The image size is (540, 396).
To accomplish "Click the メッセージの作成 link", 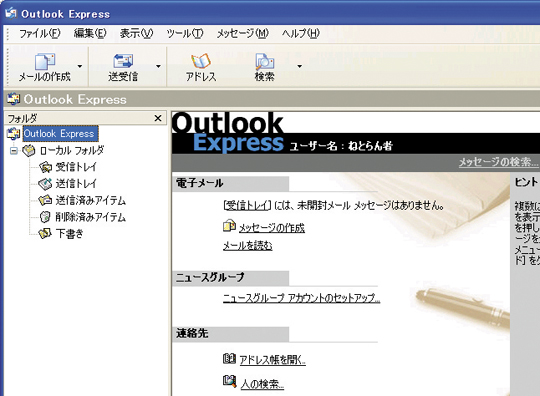I will (x=272, y=228).
